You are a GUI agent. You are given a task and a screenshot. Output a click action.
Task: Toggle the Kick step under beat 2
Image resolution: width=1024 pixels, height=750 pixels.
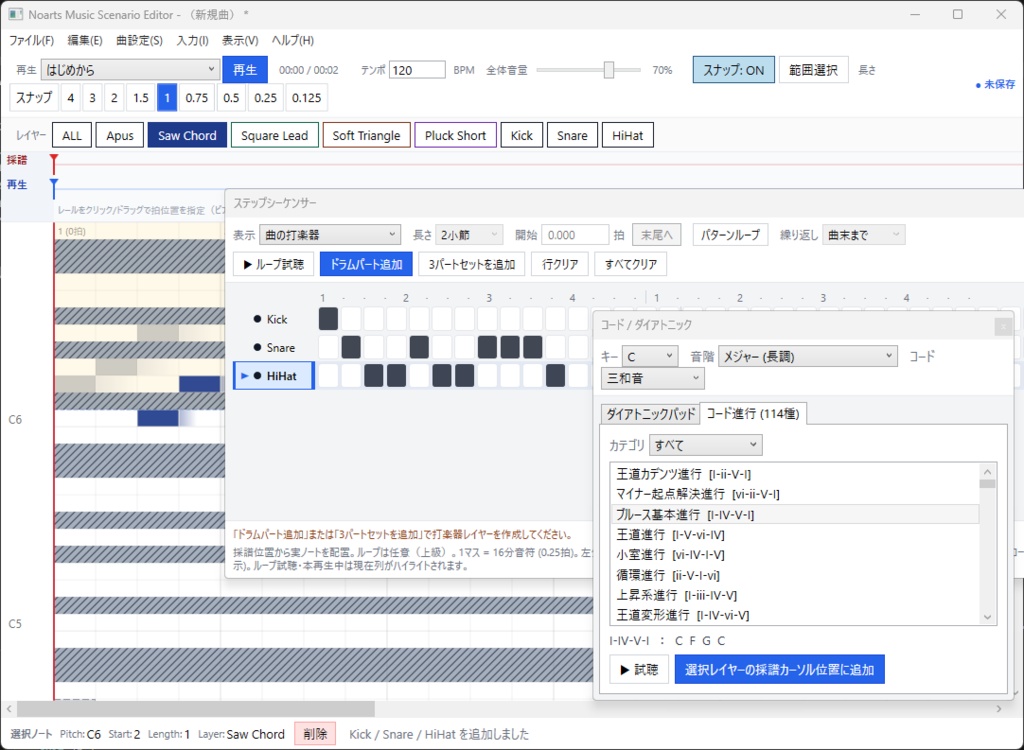(419, 319)
